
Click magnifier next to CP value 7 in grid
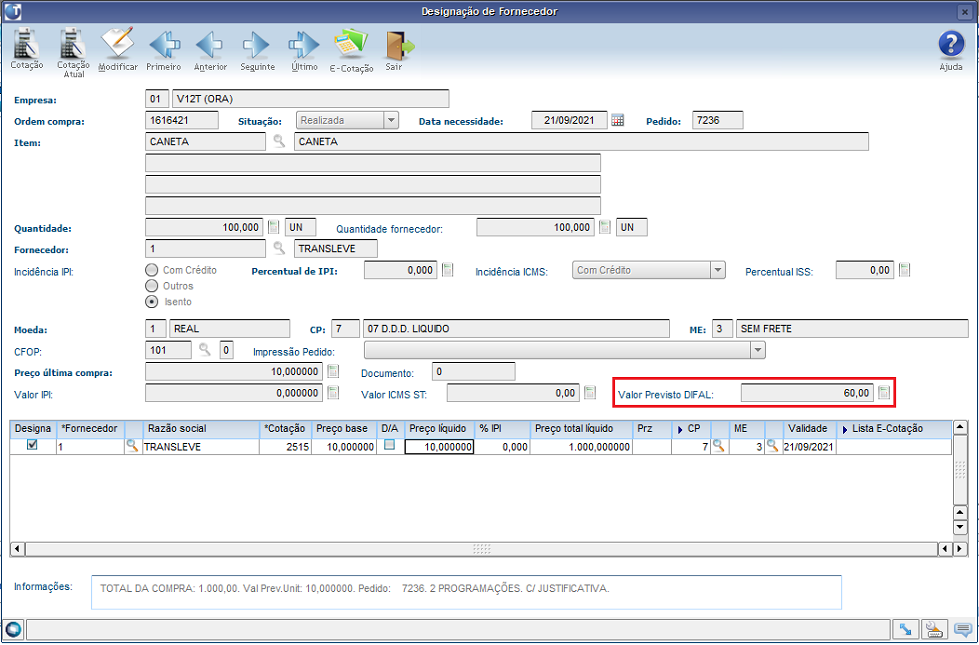(x=719, y=446)
